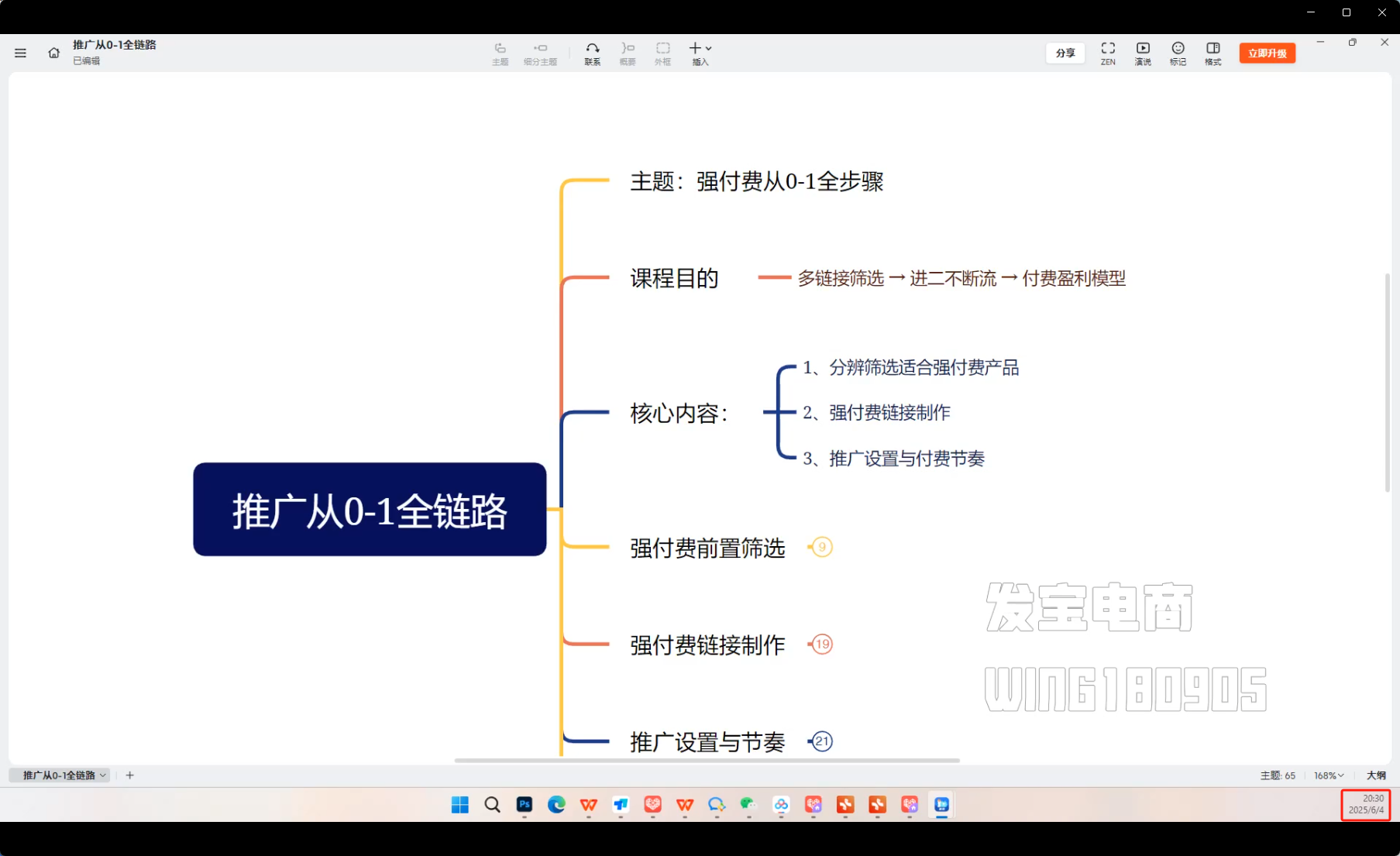Click the orange 立即升级 upgrade button
This screenshot has width=1400, height=856.
pyautogui.click(x=1267, y=53)
